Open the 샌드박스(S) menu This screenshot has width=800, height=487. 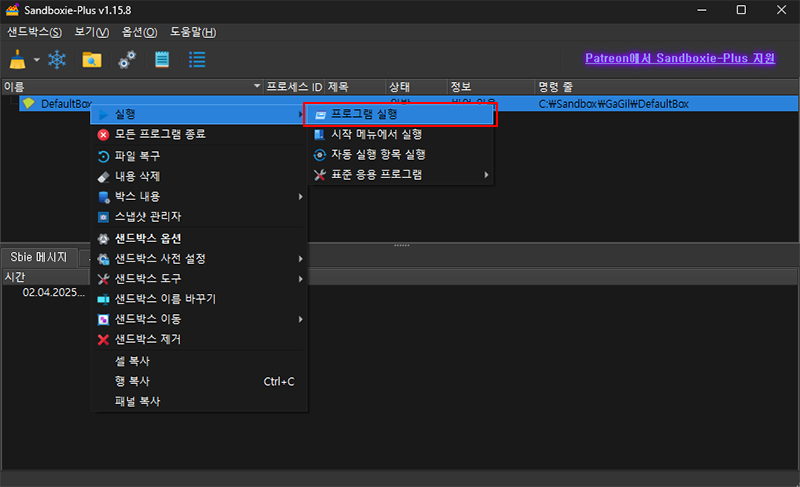coord(34,32)
